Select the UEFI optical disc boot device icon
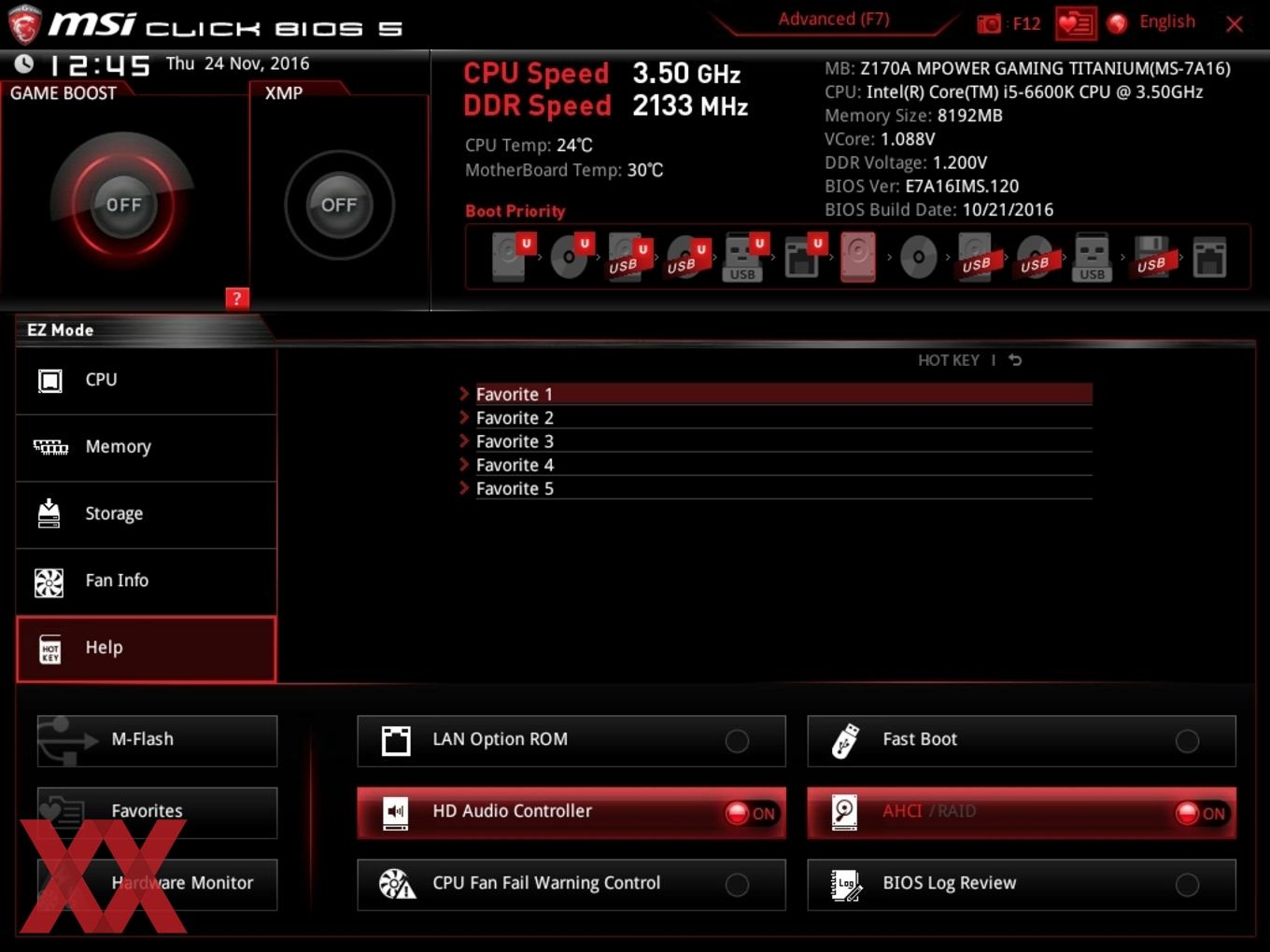 point(570,257)
